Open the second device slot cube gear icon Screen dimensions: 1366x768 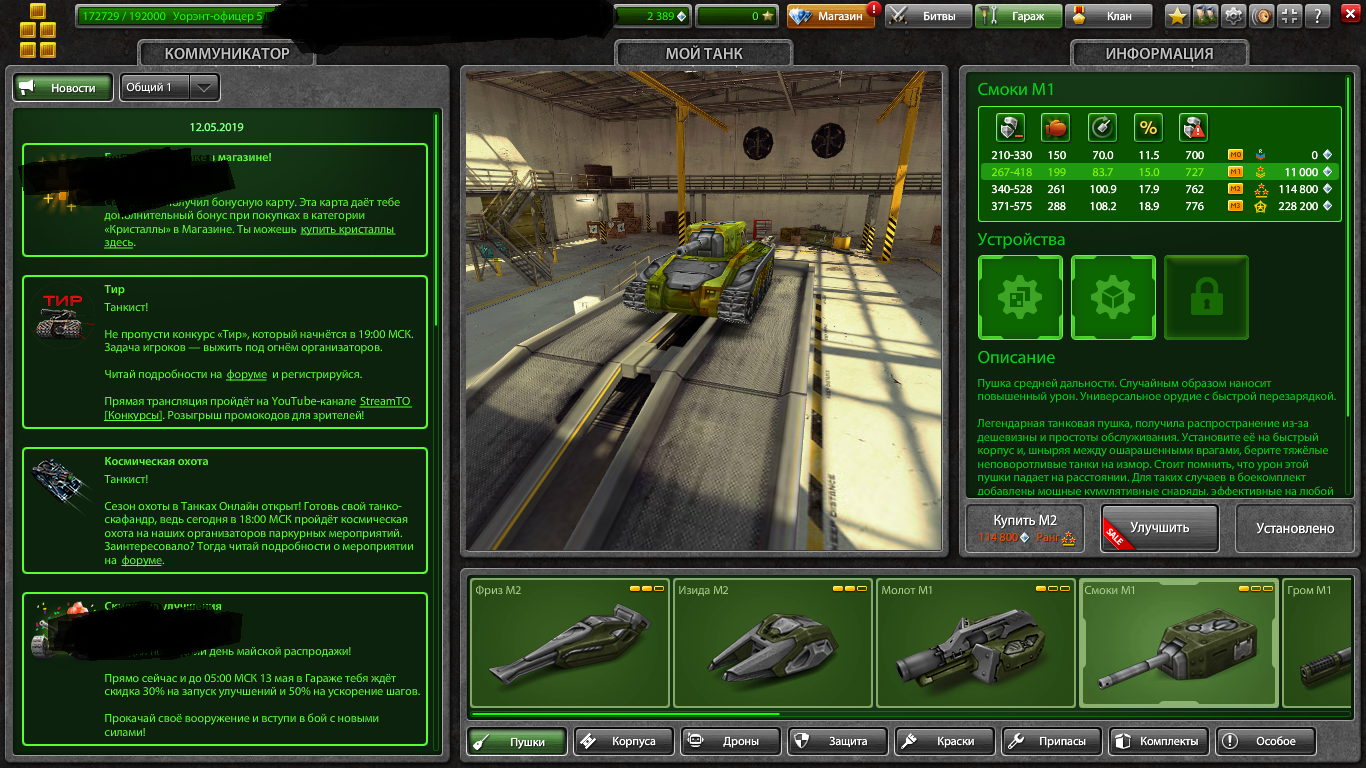[1113, 298]
